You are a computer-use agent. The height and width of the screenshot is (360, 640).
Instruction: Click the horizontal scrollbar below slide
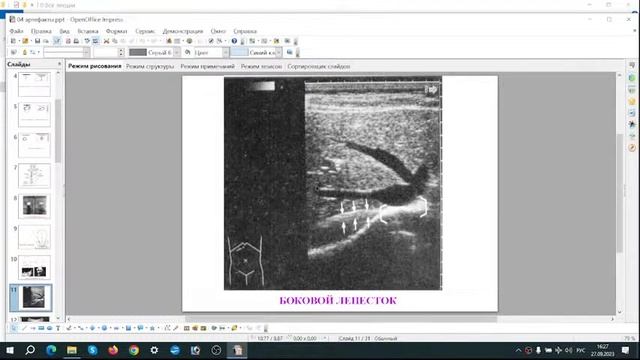point(341,319)
